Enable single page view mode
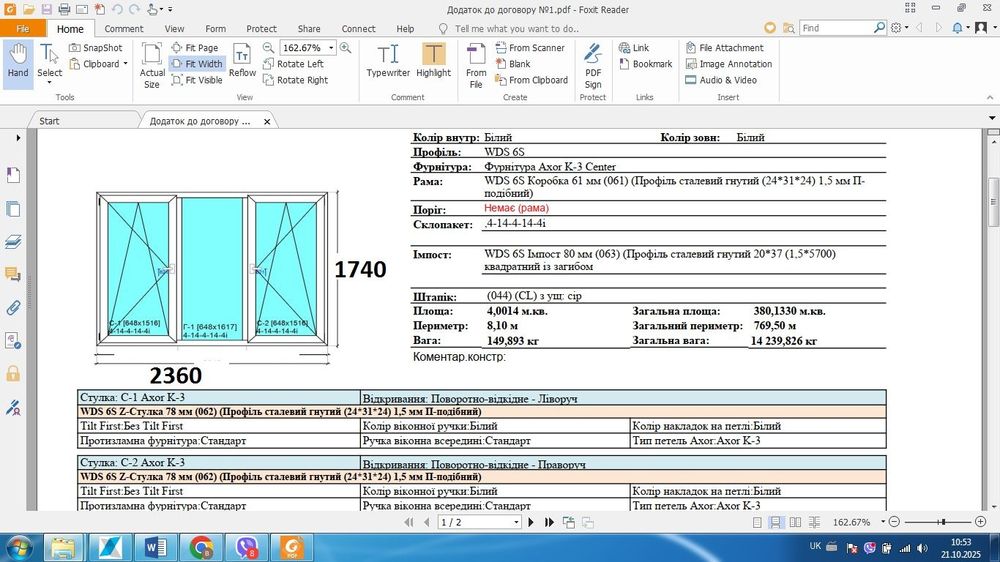The width and height of the screenshot is (1000, 562). 757,522
